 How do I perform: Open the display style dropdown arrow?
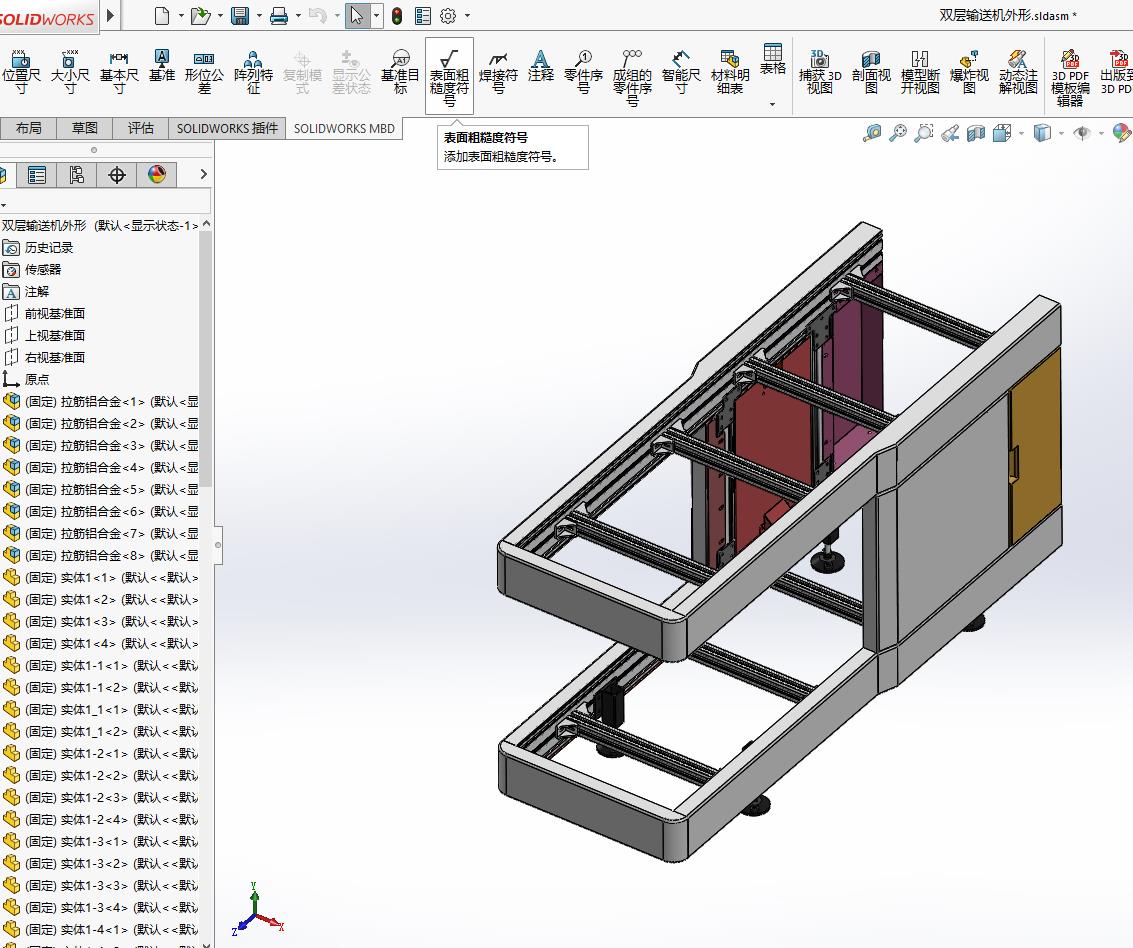coord(1061,133)
